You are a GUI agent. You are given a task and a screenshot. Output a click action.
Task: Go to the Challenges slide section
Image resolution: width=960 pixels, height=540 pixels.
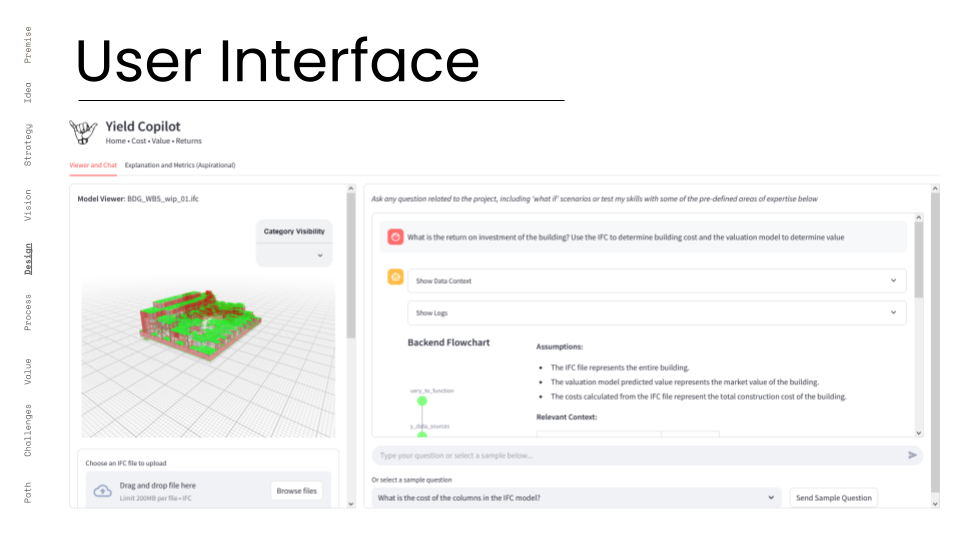tap(28, 430)
